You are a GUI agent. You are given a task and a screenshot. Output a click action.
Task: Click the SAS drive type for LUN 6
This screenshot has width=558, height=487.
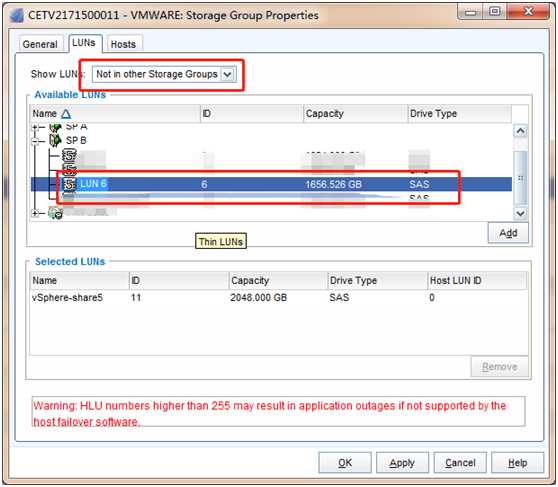coord(419,184)
